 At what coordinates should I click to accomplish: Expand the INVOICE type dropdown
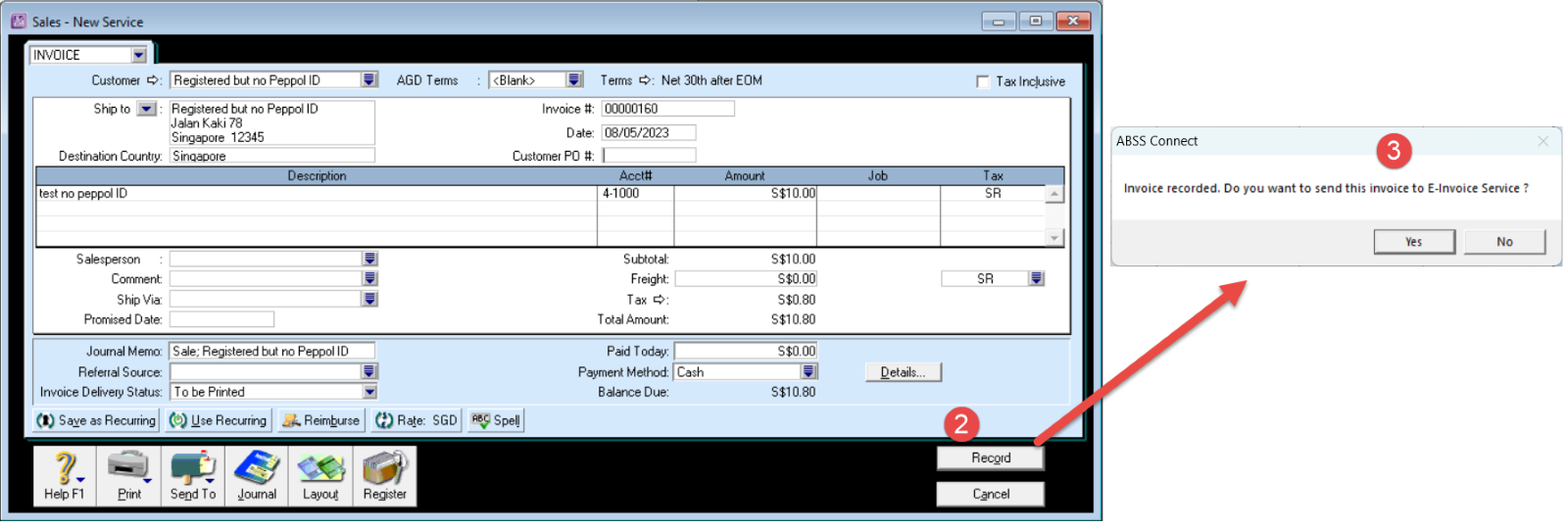pyautogui.click(x=139, y=55)
